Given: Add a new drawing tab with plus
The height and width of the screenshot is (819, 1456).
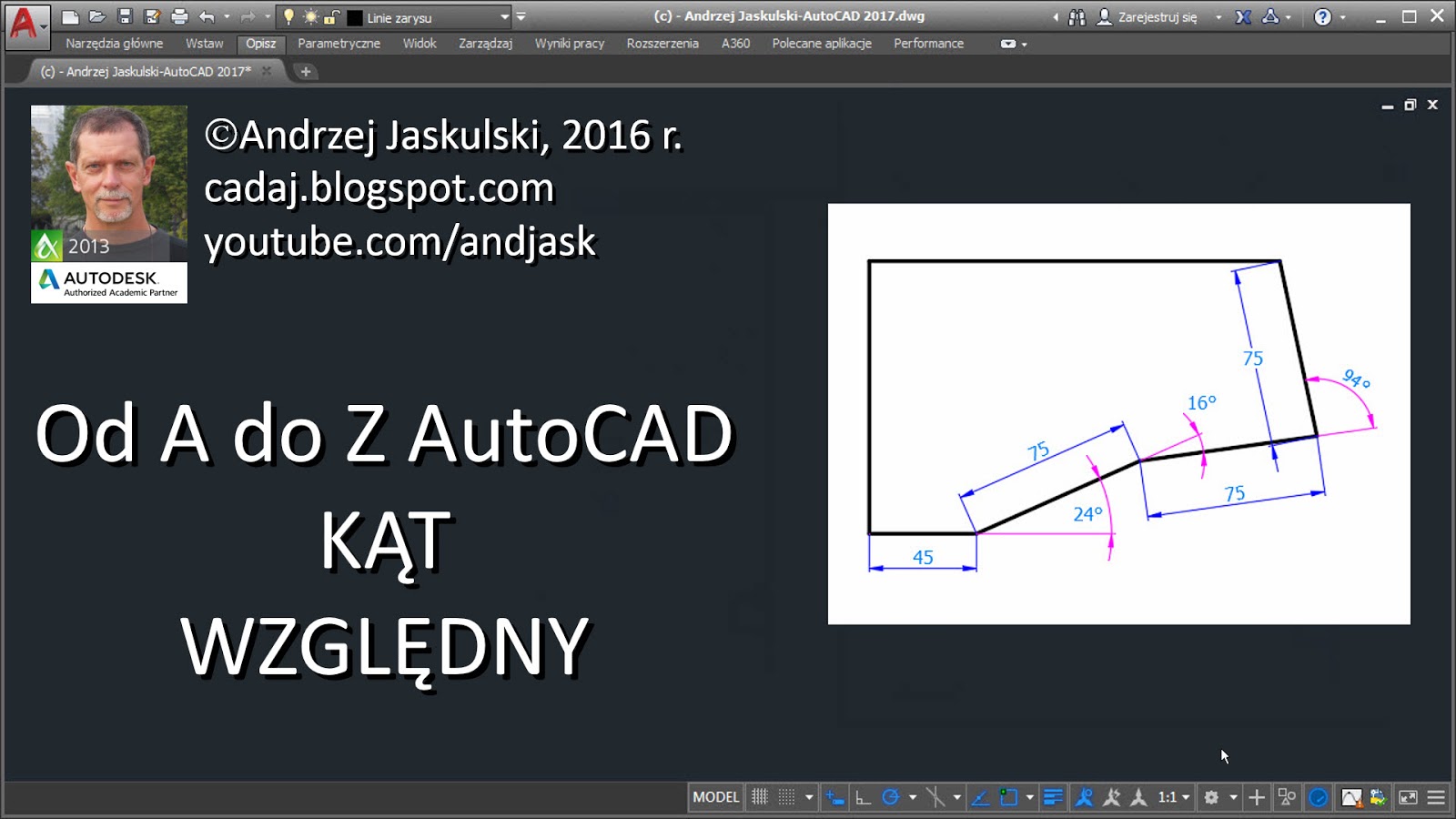Looking at the screenshot, I should tap(306, 71).
